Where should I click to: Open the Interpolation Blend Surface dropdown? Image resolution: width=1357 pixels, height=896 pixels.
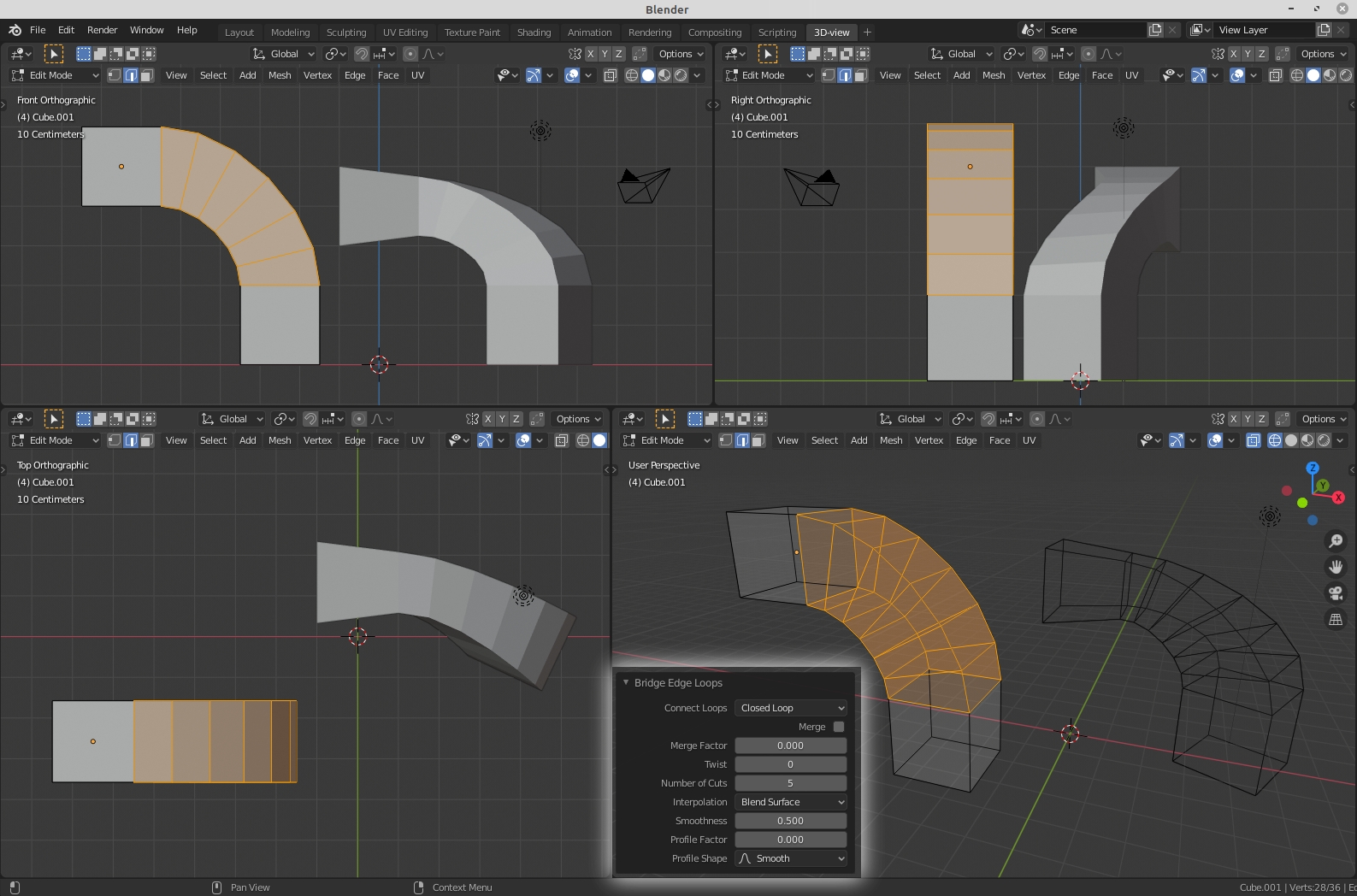coord(791,802)
